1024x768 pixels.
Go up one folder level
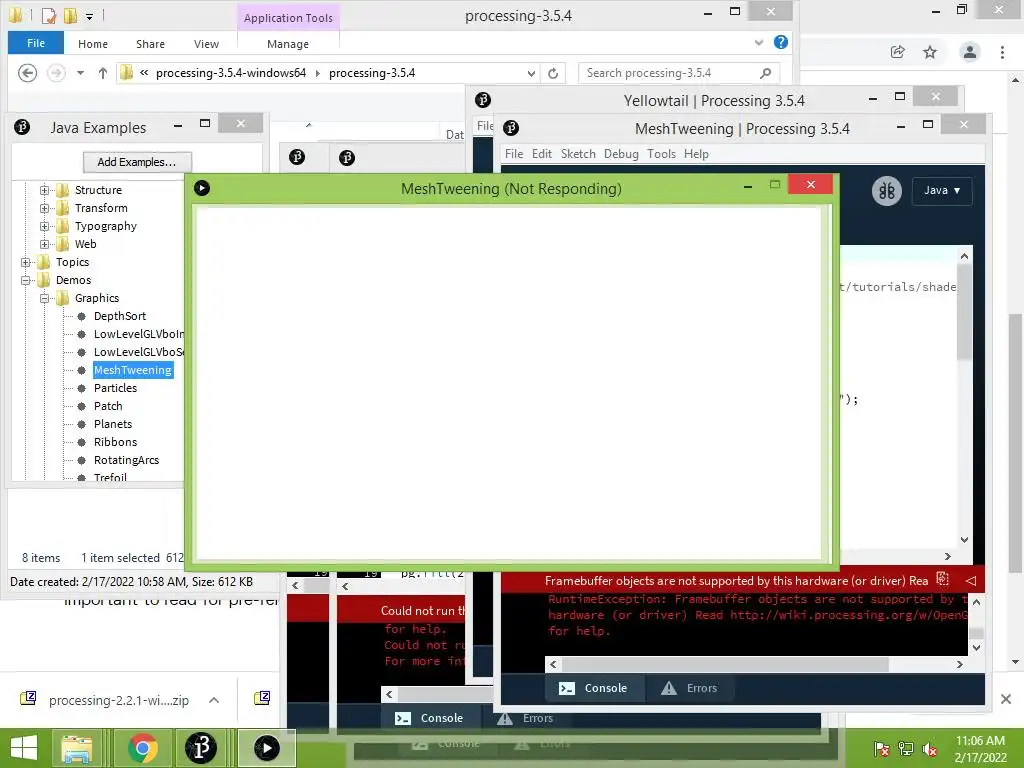click(103, 72)
